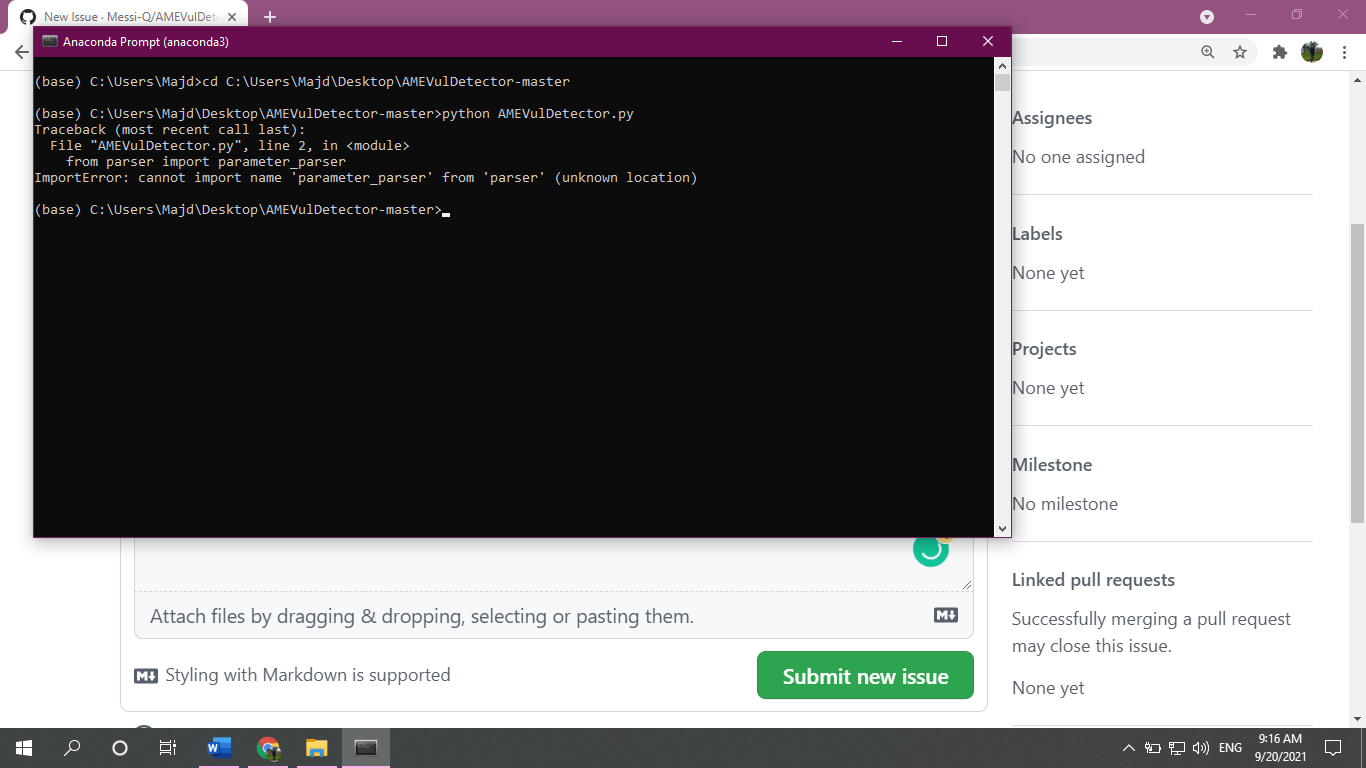Open a new Chrome tab
The width and height of the screenshot is (1366, 768).
(x=269, y=17)
